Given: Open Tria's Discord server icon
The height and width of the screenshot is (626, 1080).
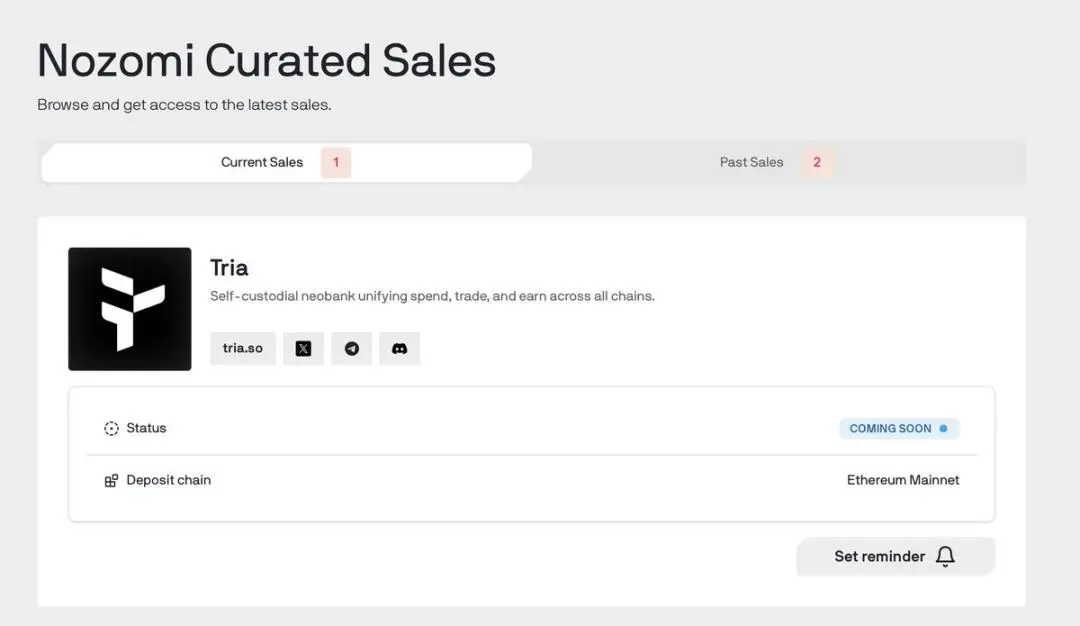Looking at the screenshot, I should click(x=399, y=349).
